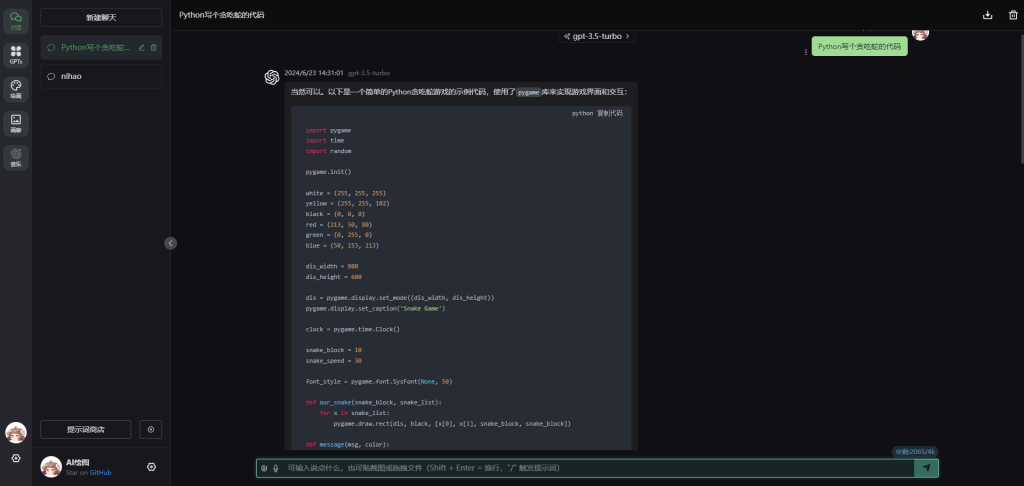The width and height of the screenshot is (1024, 486).
Task: Delete the Python chat using trash icon
Action: click(x=153, y=47)
